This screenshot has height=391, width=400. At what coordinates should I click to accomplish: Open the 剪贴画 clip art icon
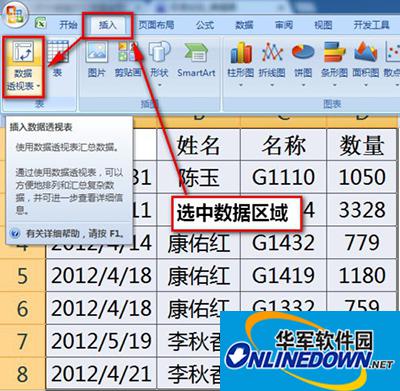pos(128,52)
